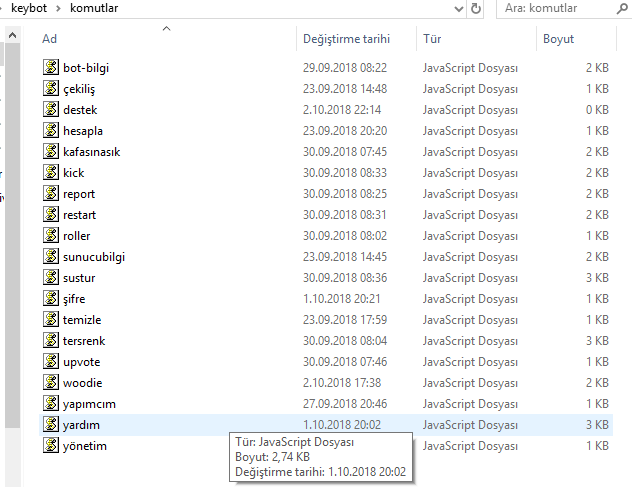The width and height of the screenshot is (632, 487).
Task: Click the sort arrow above Ad column
Action: pyautogui.click(x=166, y=28)
